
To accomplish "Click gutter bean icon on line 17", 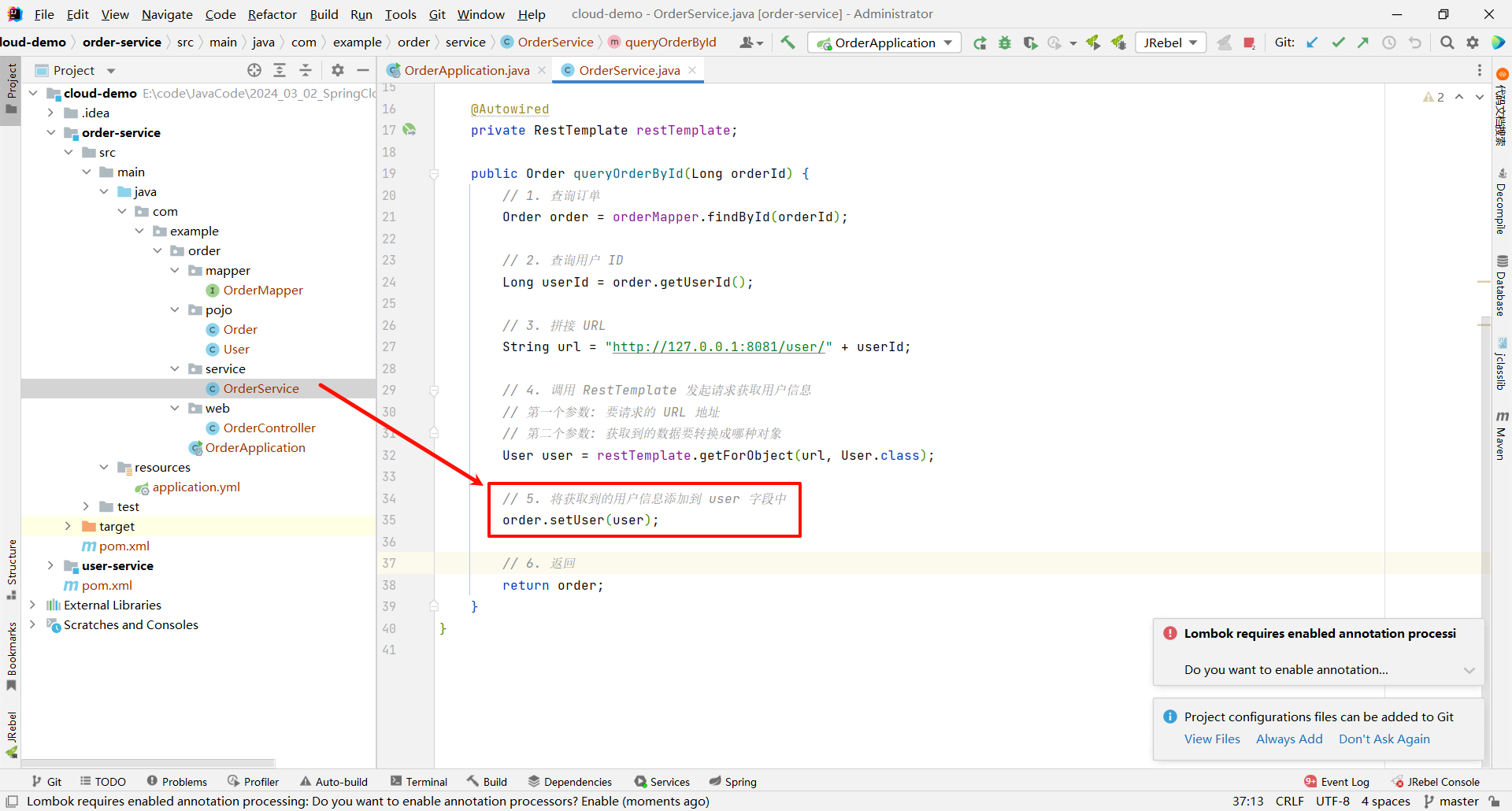I will tap(409, 130).
